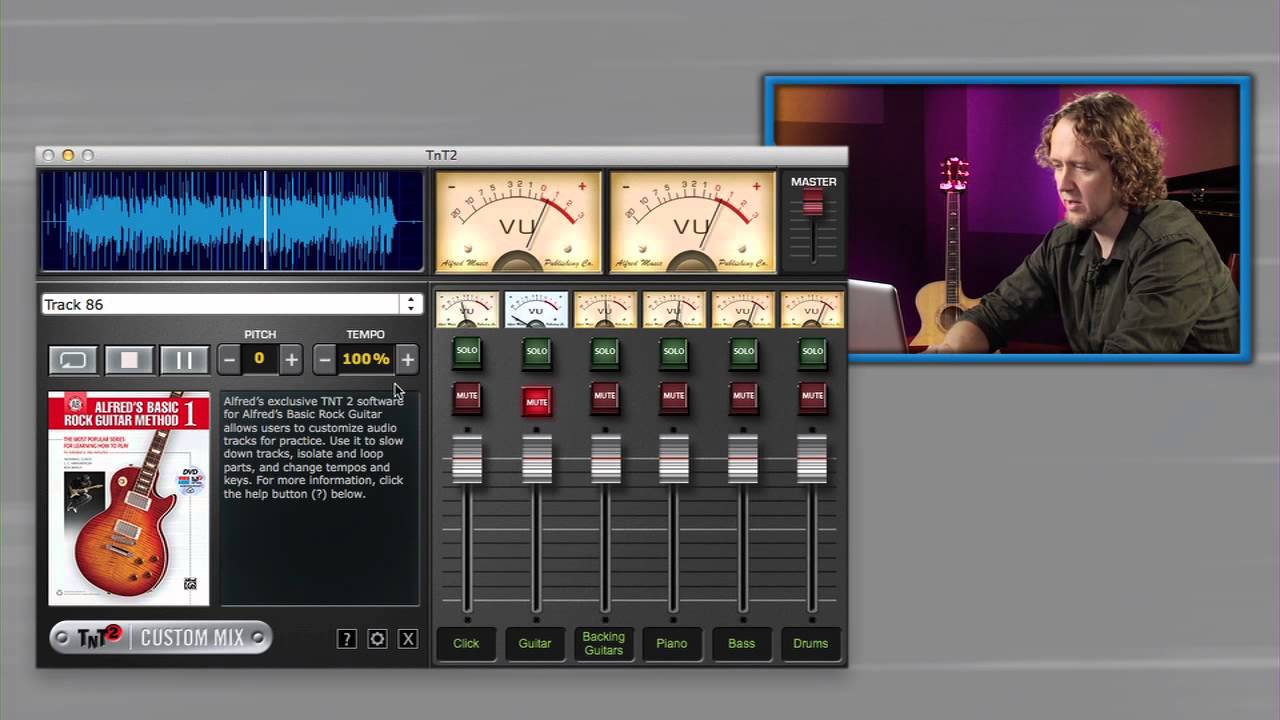This screenshot has width=1280, height=720.
Task: Click the Alfred's Basic Rock Guitar cover
Action: [x=129, y=498]
